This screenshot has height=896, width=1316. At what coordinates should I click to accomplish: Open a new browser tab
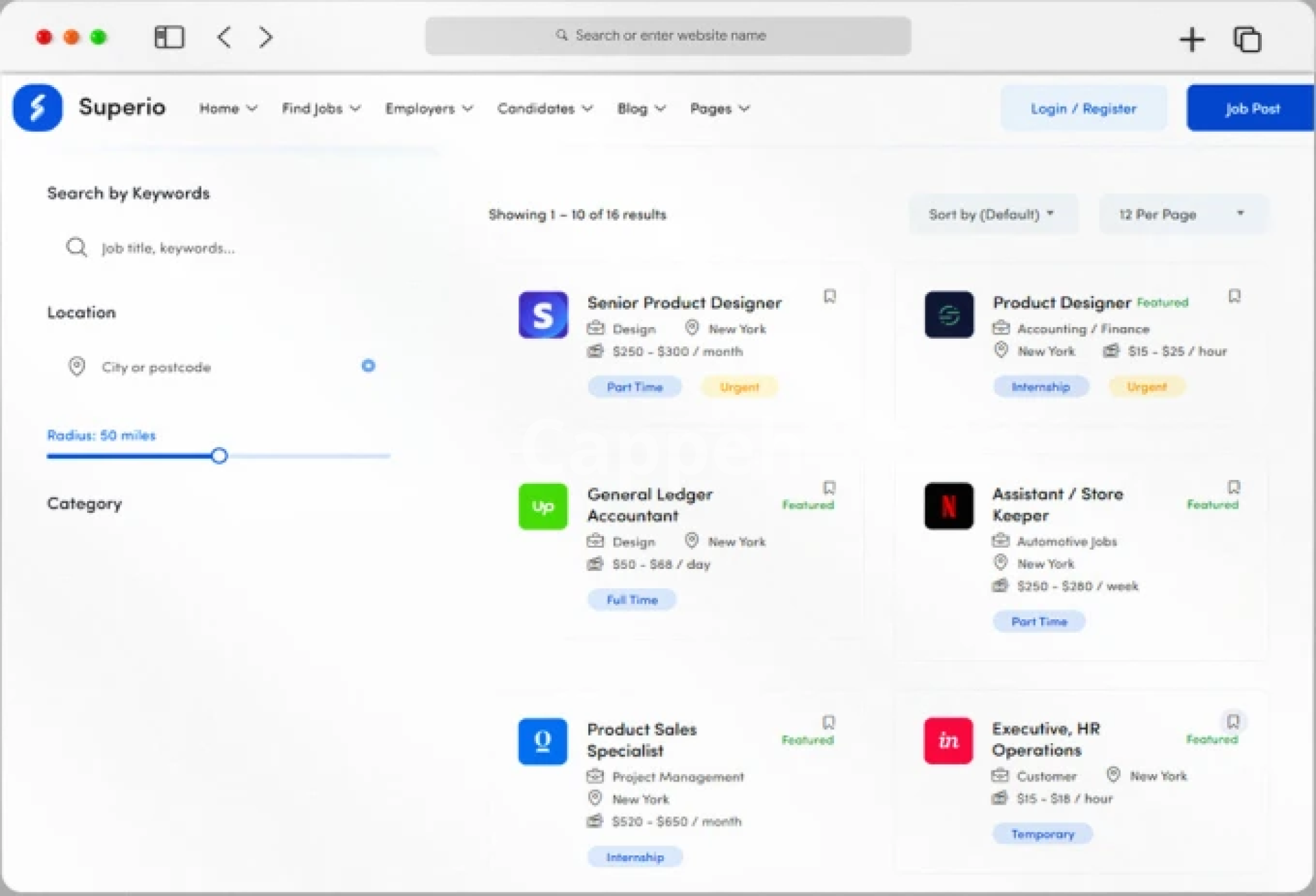pos(1192,39)
